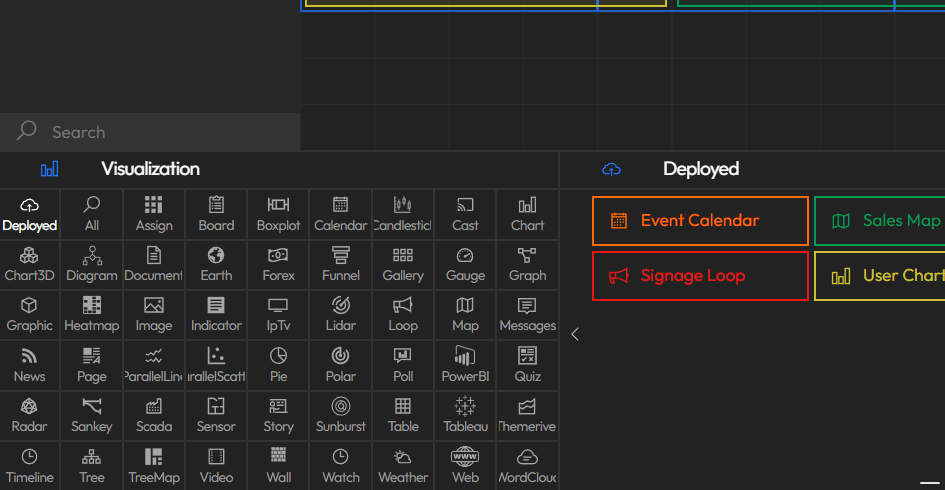This screenshot has width=945, height=490.
Task: Open the Video visualization
Action: click(216, 466)
